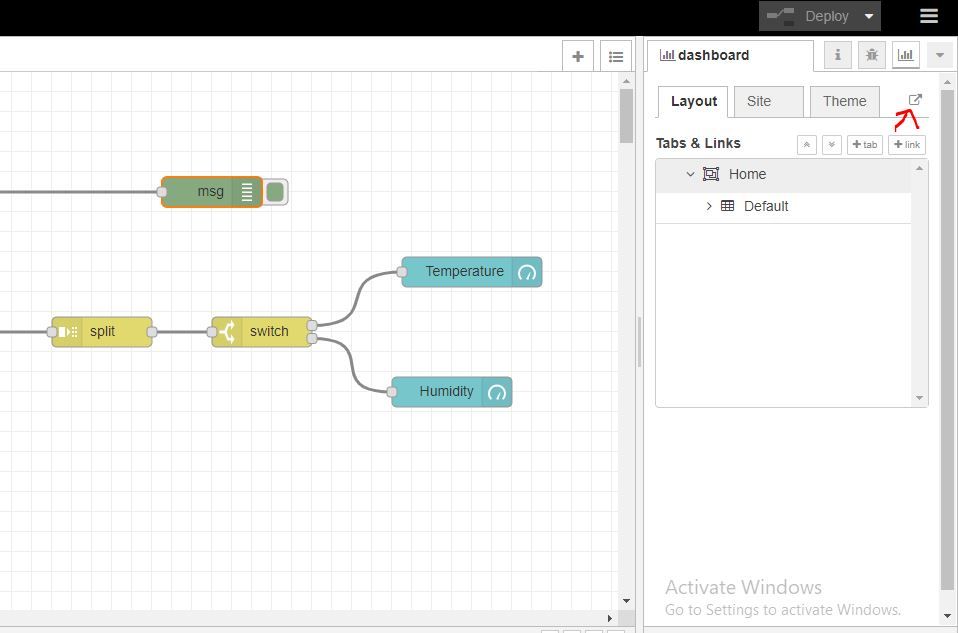Collapse the Home tab tree item

[690, 174]
